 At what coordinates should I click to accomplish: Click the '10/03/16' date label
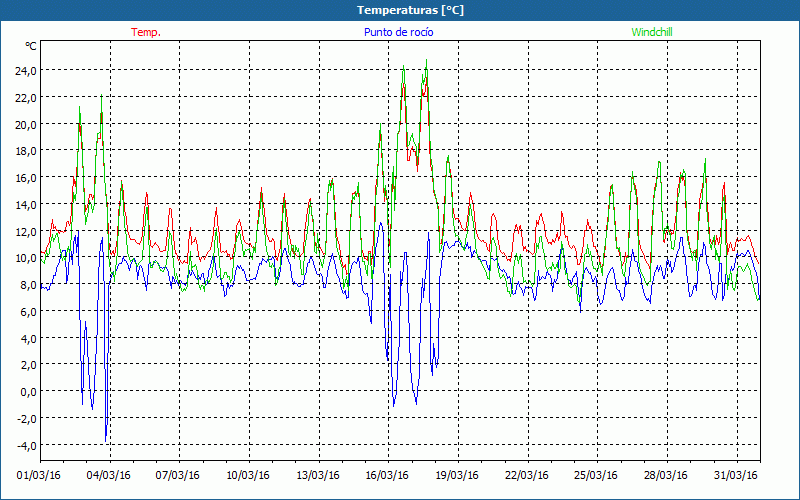[x=248, y=476]
